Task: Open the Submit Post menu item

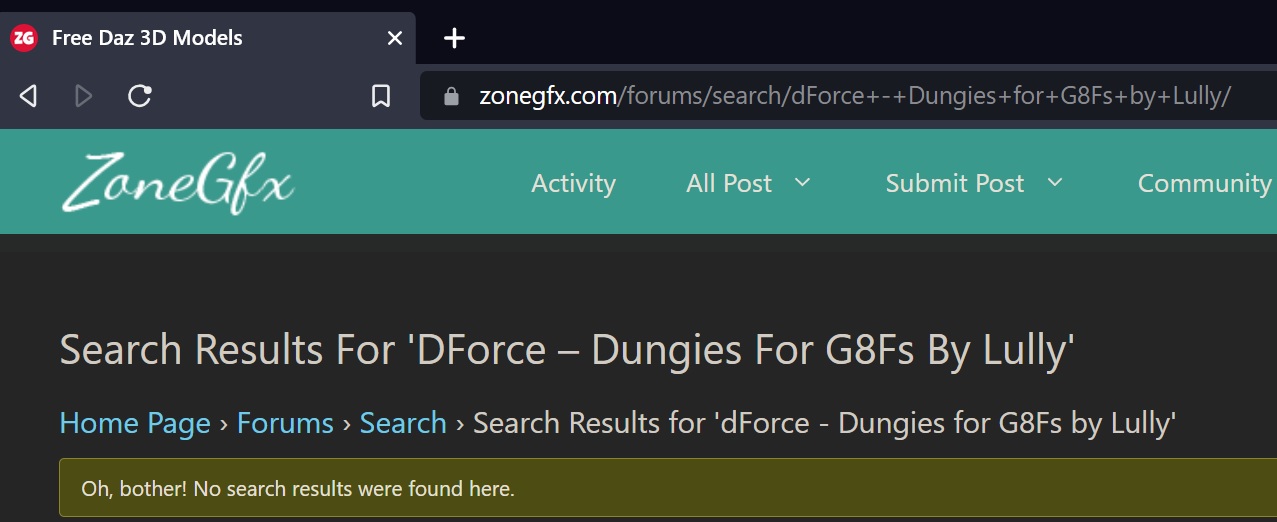Action: coord(955,183)
